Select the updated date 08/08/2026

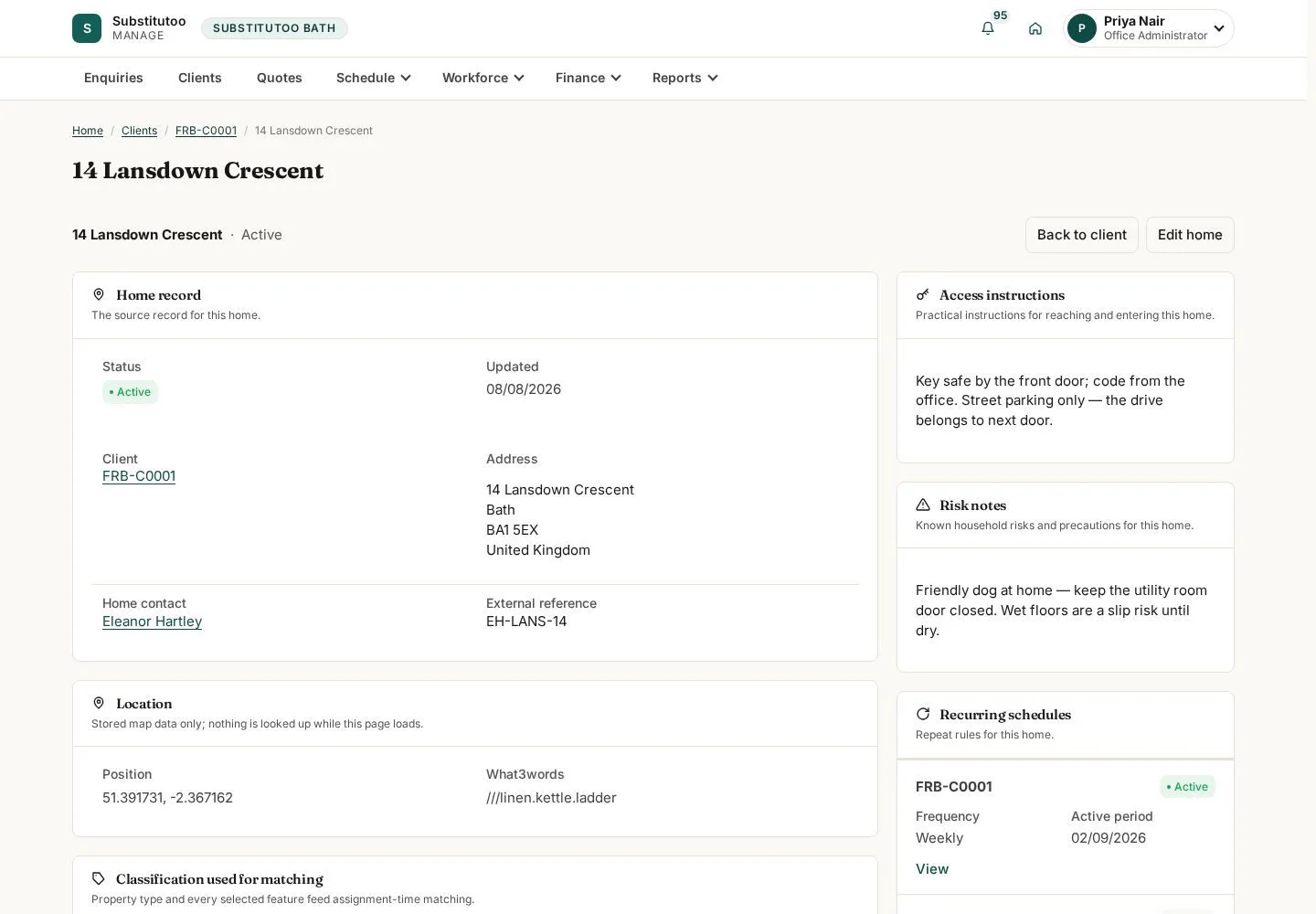524,389
